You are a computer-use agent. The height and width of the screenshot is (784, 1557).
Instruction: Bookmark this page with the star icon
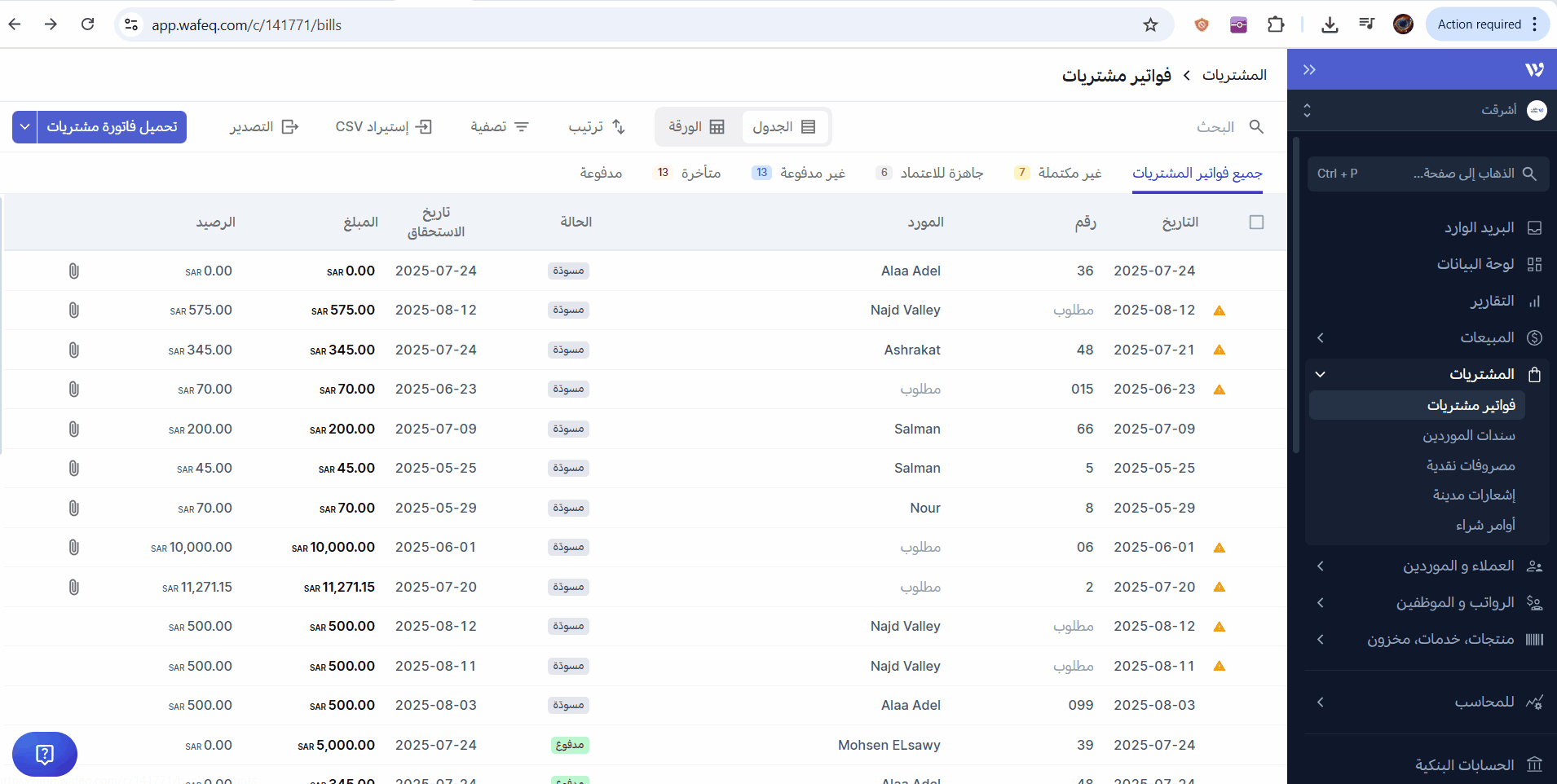1150,24
